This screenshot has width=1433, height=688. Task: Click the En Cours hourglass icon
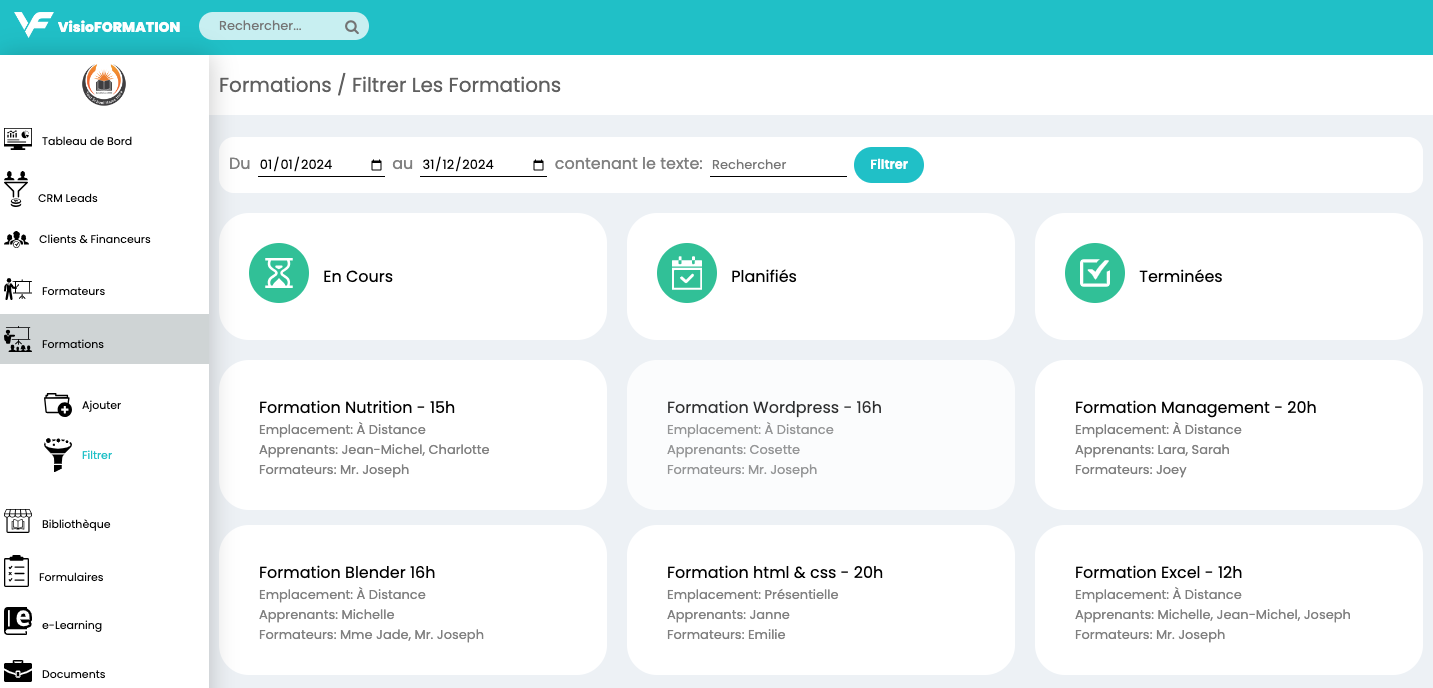coord(279,273)
